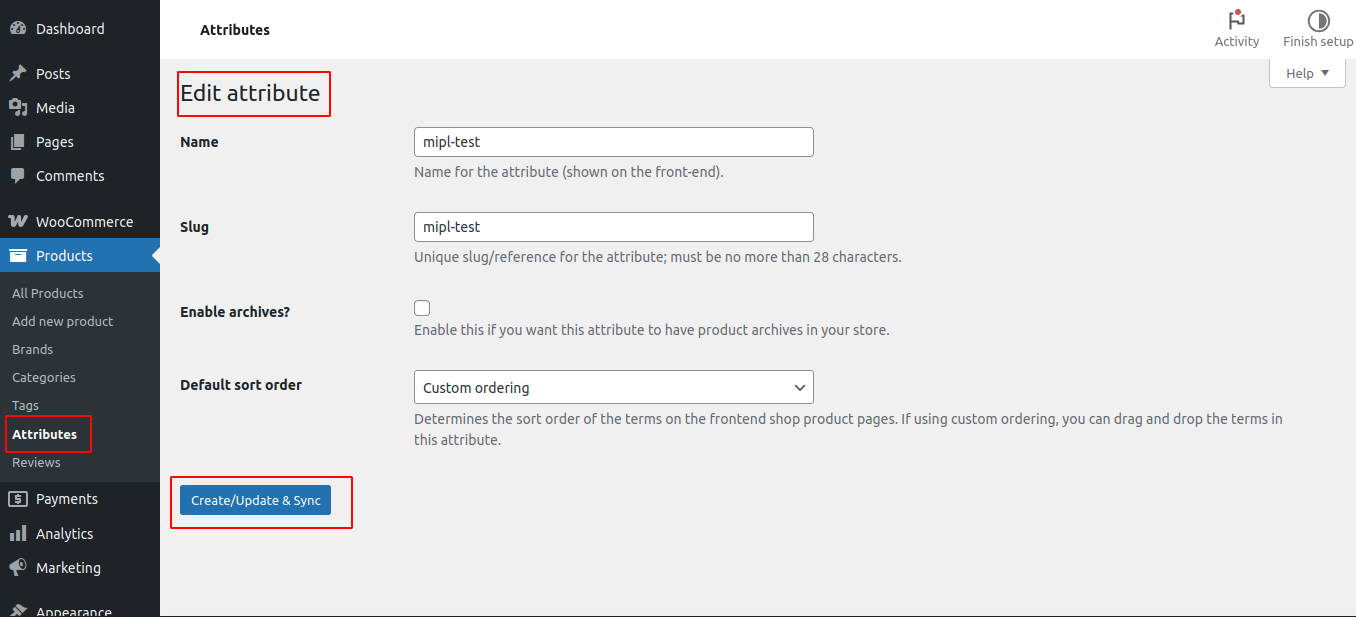Screen dimensions: 1356x617
Task: Click the Finish setup progress icon
Action: pyautogui.click(x=1318, y=20)
